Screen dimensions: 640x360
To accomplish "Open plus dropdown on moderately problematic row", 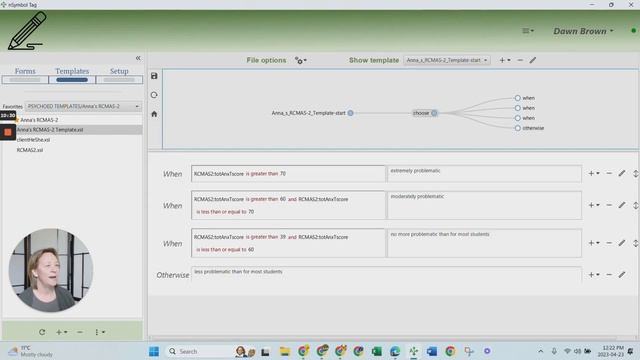I will pyautogui.click(x=593, y=205).
